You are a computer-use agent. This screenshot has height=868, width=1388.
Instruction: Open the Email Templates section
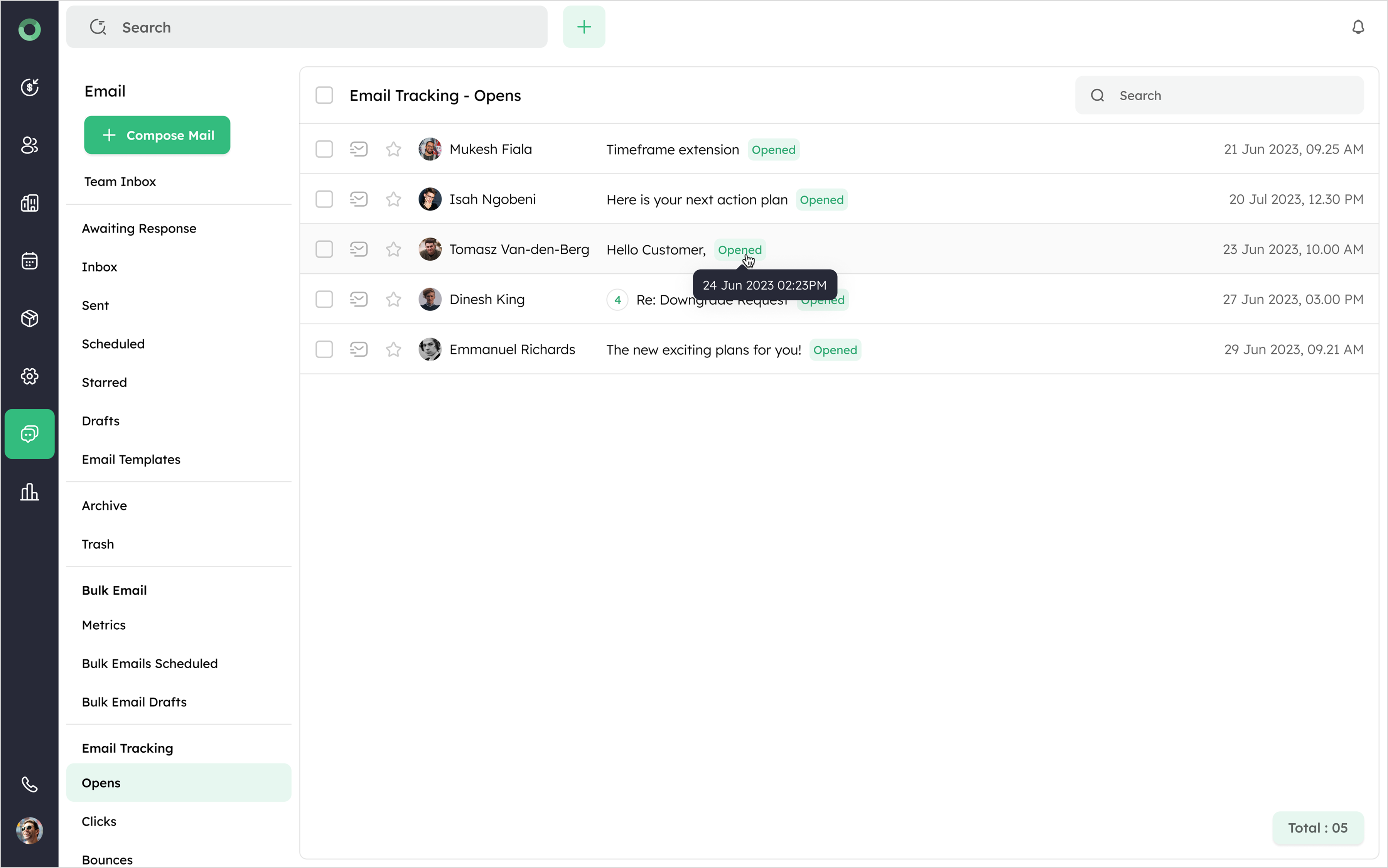pos(131,459)
